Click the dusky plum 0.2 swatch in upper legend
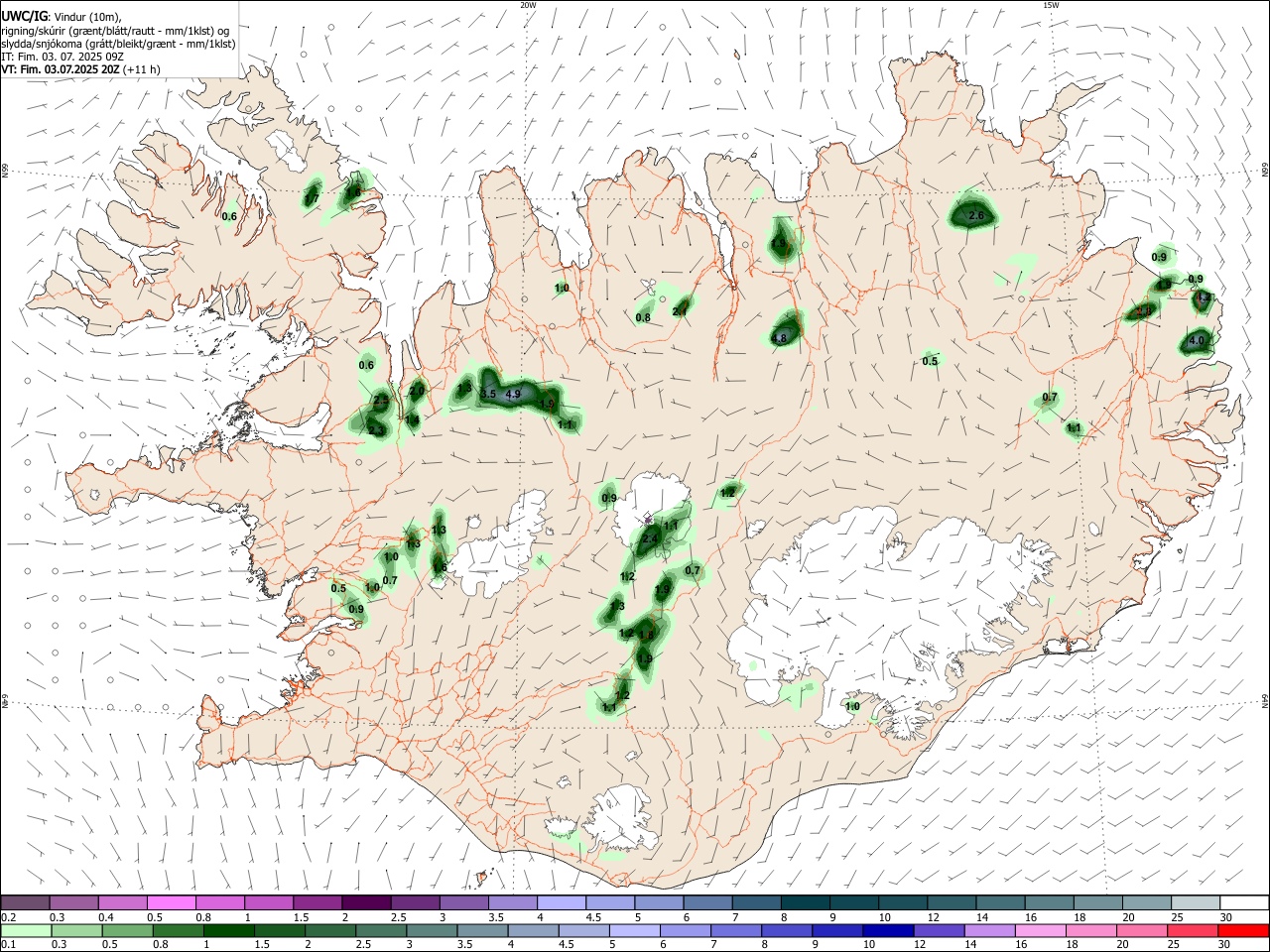Image resolution: width=1270 pixels, height=952 pixels. (26, 903)
